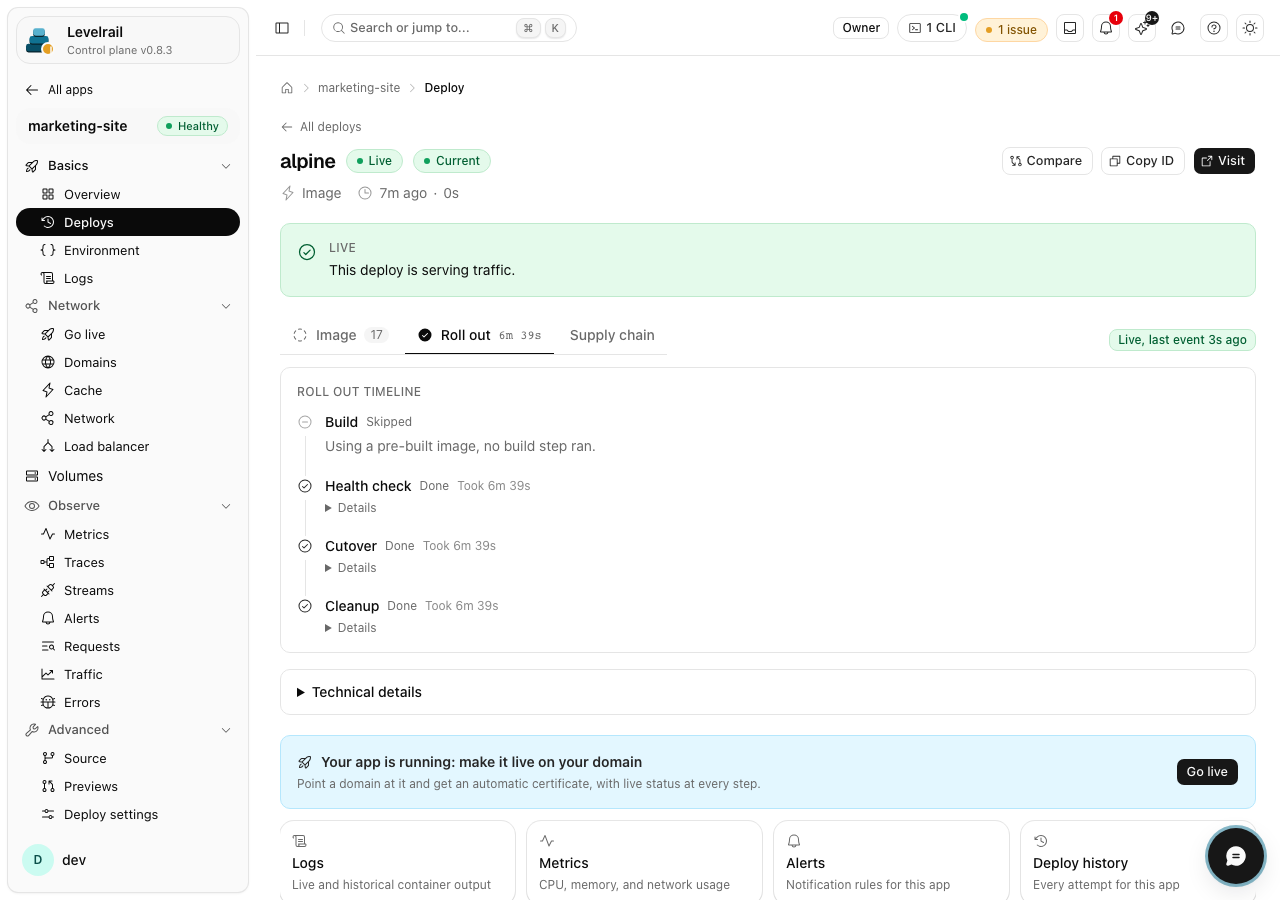Open the sparkle assistant icon
The image size is (1280, 900).
tap(1142, 28)
